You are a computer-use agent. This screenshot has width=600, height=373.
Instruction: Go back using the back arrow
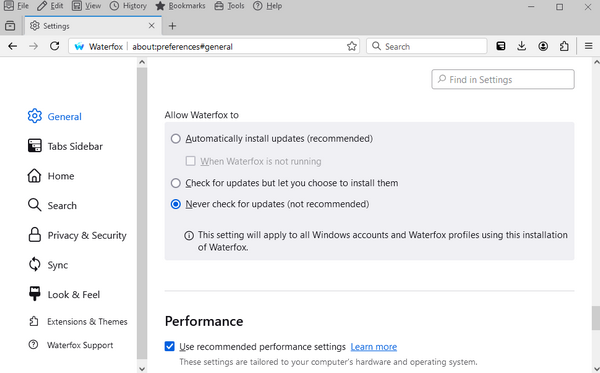(13, 46)
